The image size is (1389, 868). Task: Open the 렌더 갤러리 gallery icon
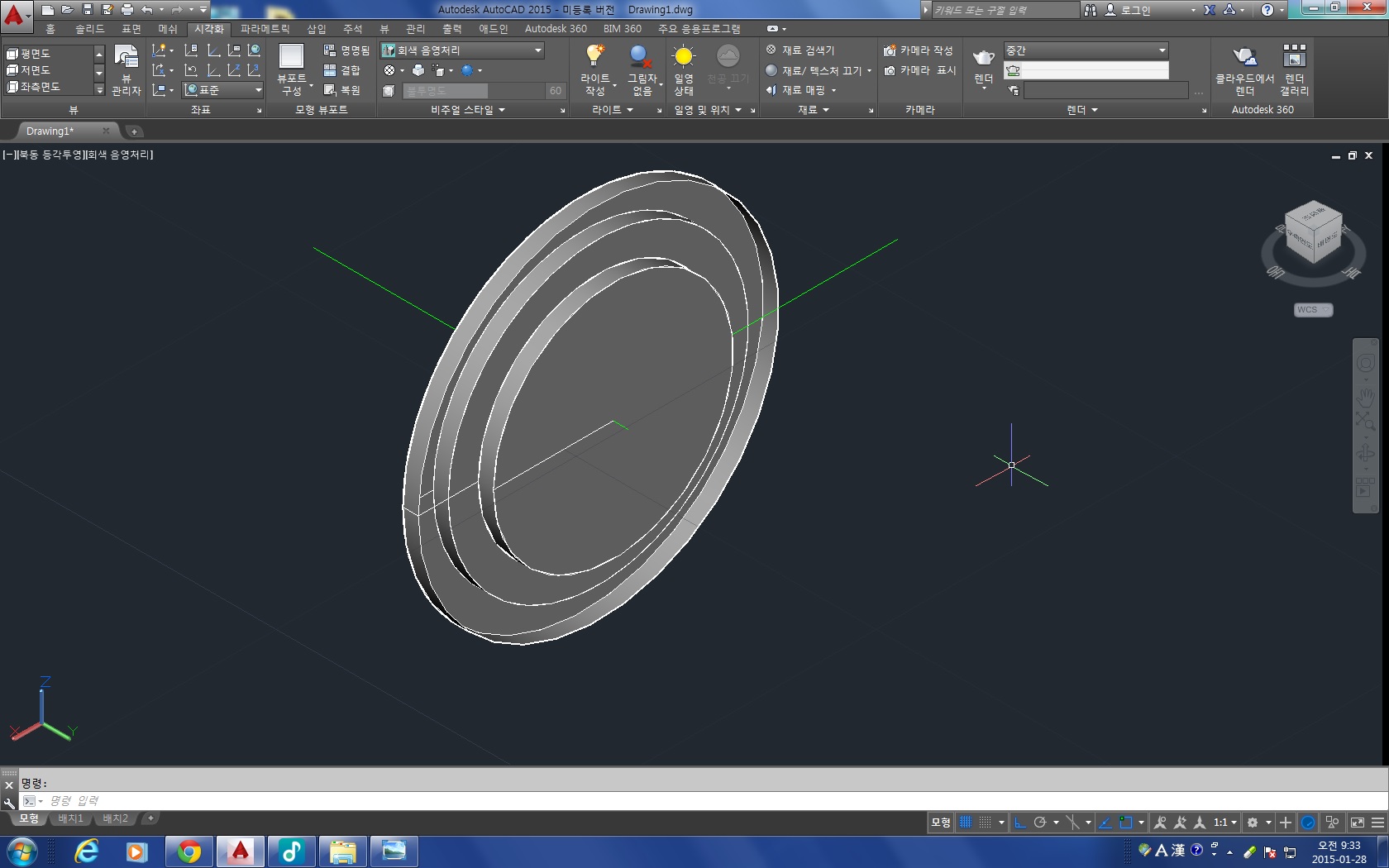[1294, 56]
